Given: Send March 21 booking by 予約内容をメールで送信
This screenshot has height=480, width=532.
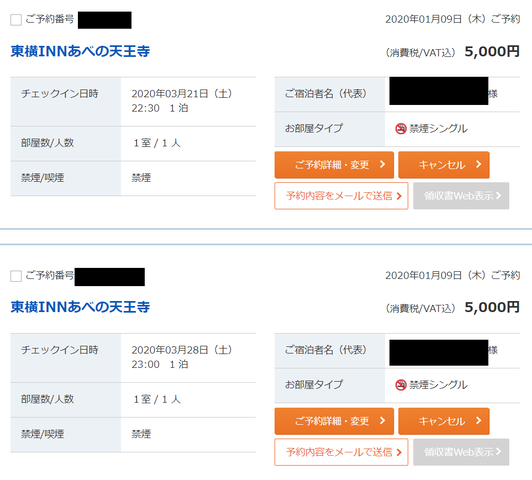Looking at the screenshot, I should click(x=341, y=196).
